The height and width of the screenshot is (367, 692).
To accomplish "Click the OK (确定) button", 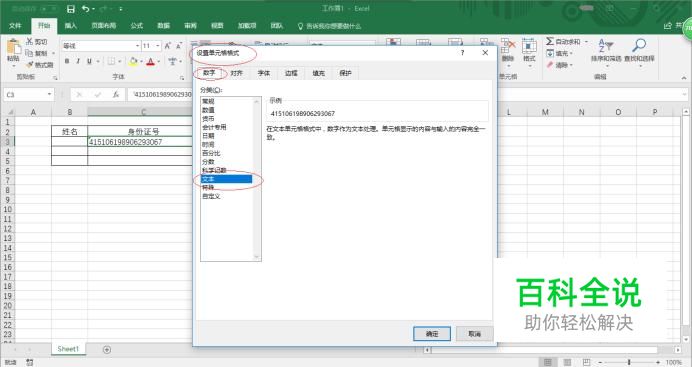I will [x=432, y=334].
